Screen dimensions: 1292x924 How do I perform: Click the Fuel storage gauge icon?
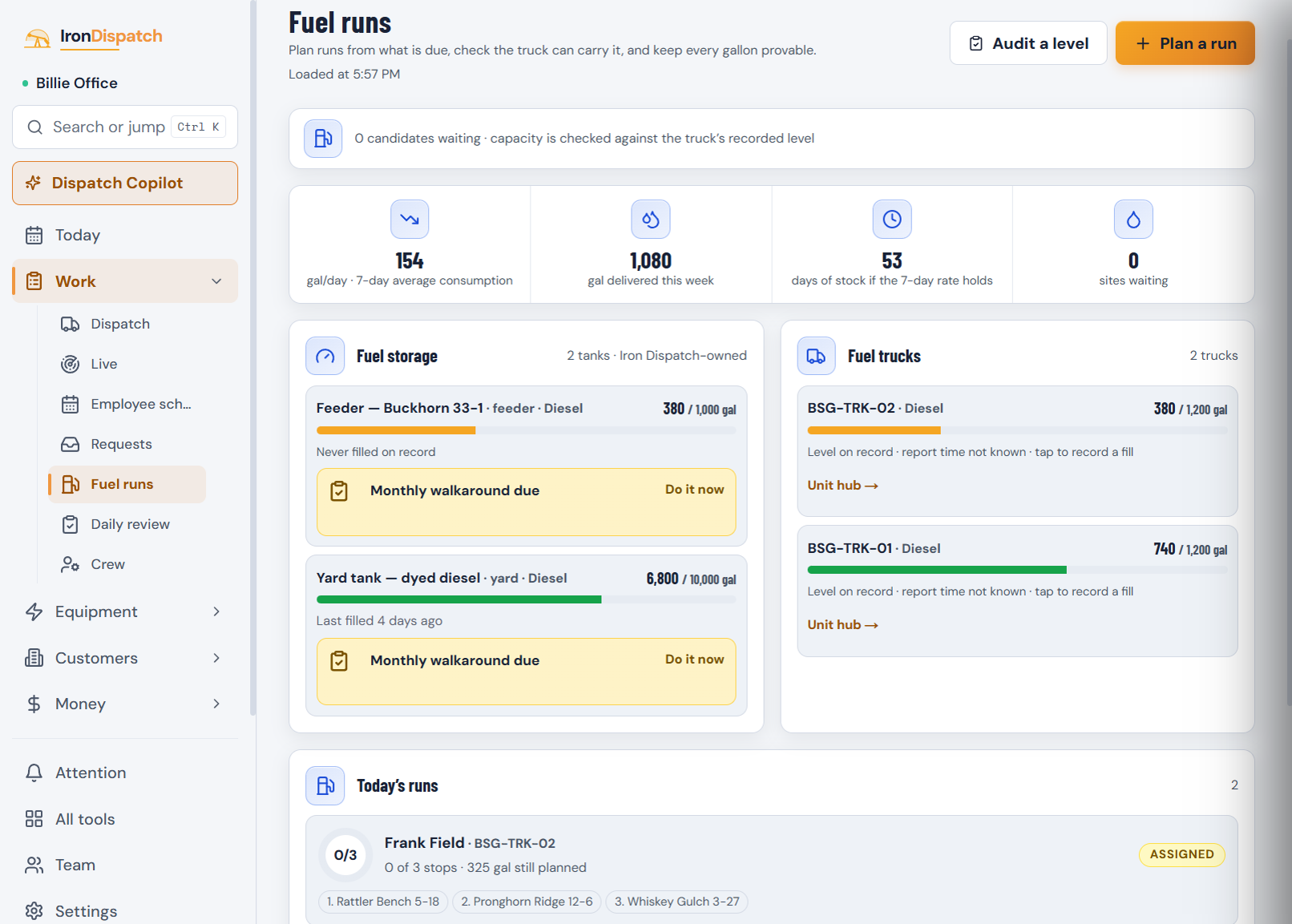(325, 356)
